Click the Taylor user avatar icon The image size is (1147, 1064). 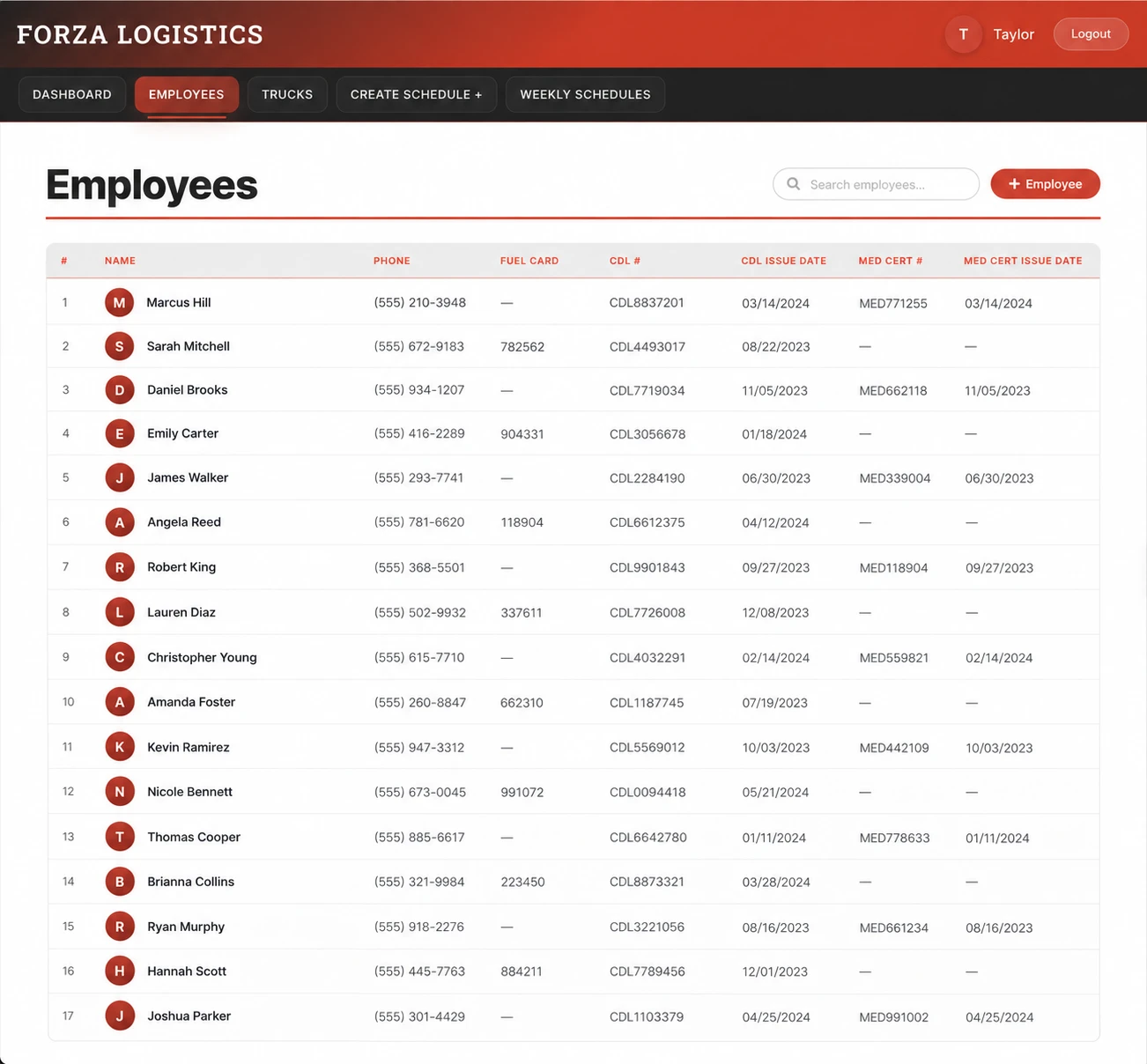(963, 34)
